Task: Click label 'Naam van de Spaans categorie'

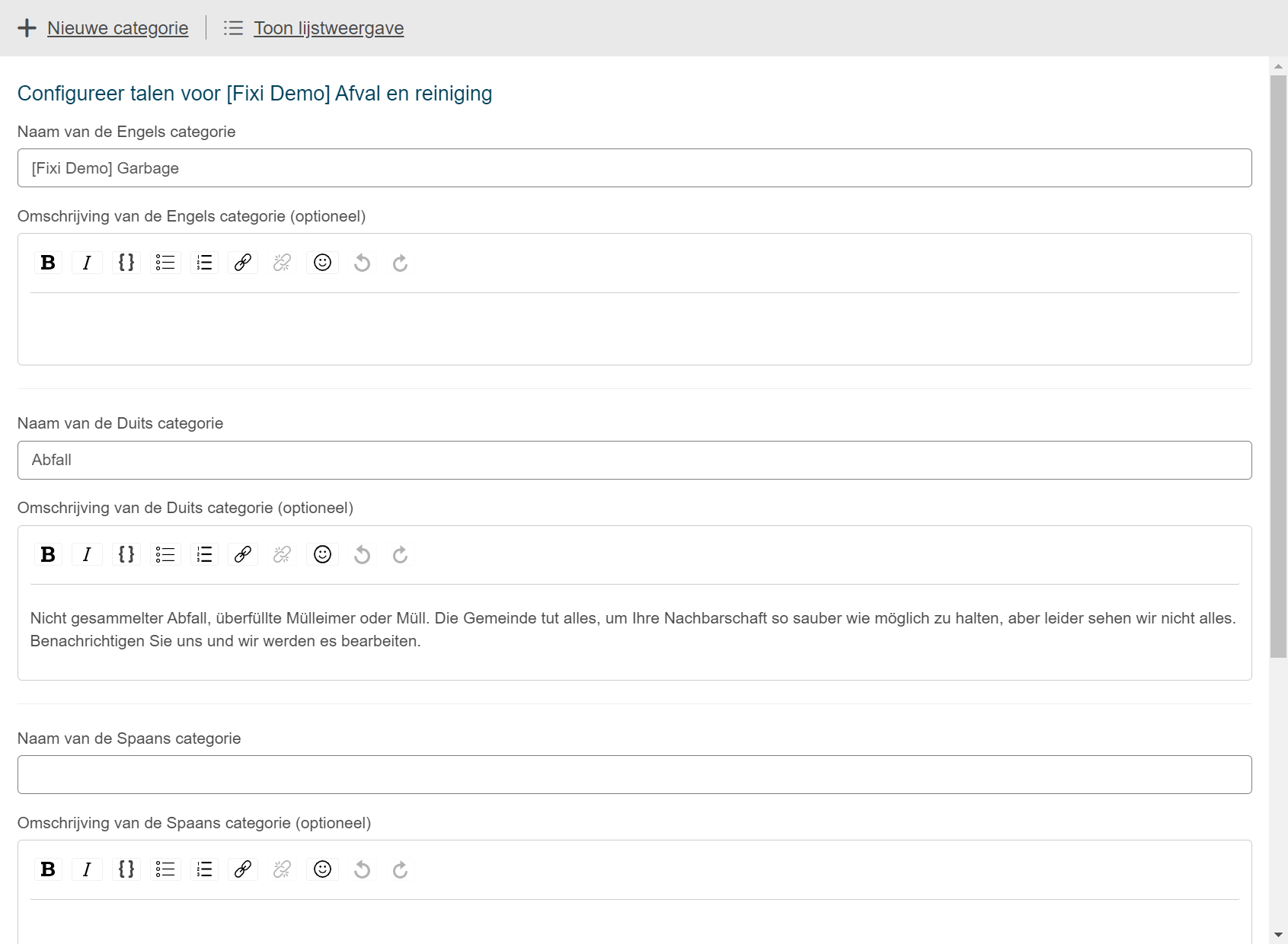Action: click(x=129, y=738)
